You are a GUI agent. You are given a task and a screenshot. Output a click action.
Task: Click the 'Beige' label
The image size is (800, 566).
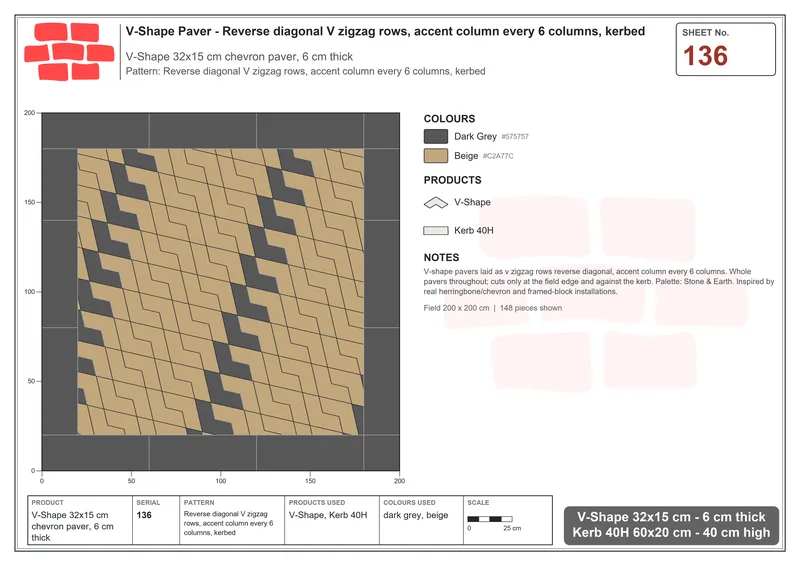tap(466, 156)
